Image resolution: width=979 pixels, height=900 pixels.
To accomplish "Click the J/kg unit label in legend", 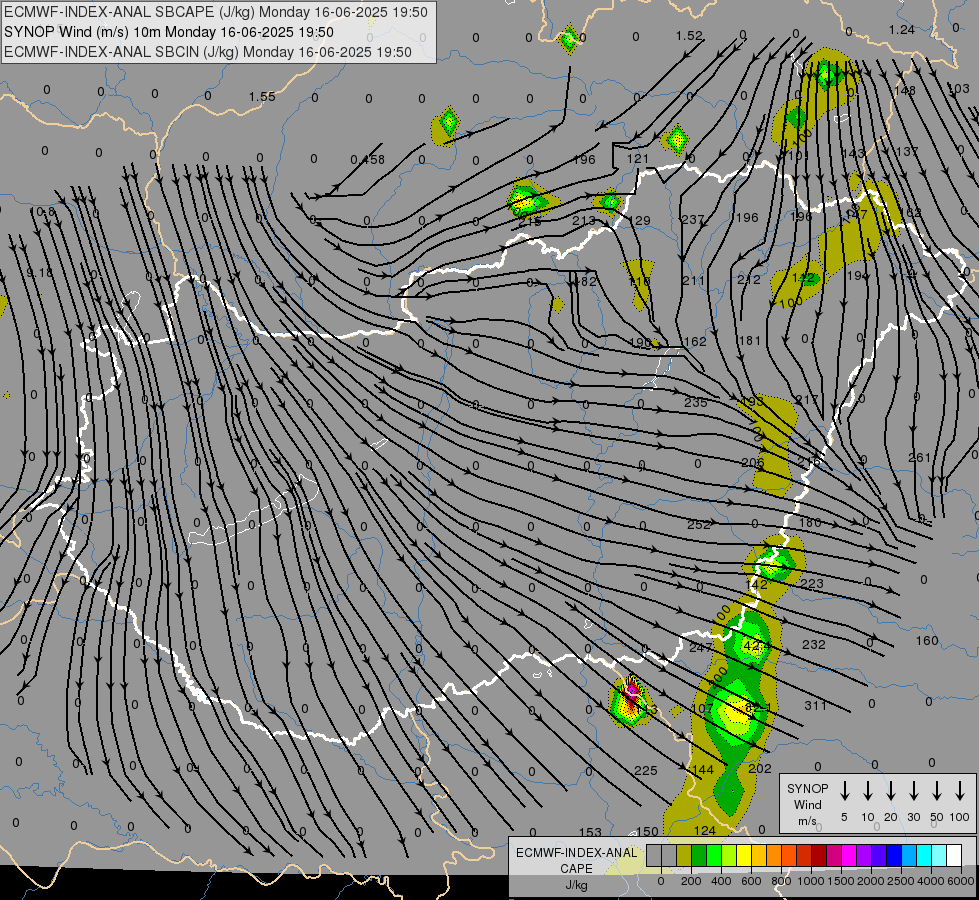I will pyautogui.click(x=576, y=885).
